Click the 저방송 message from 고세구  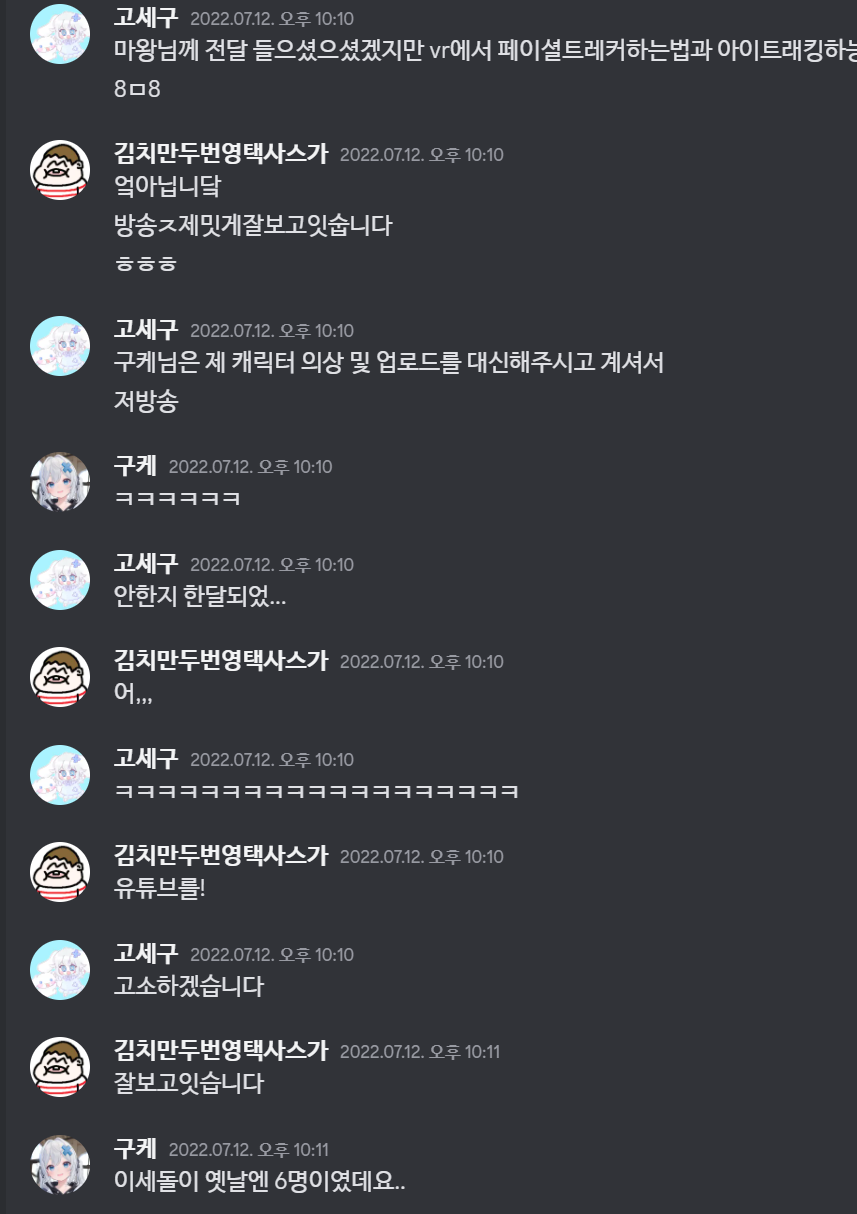147,401
